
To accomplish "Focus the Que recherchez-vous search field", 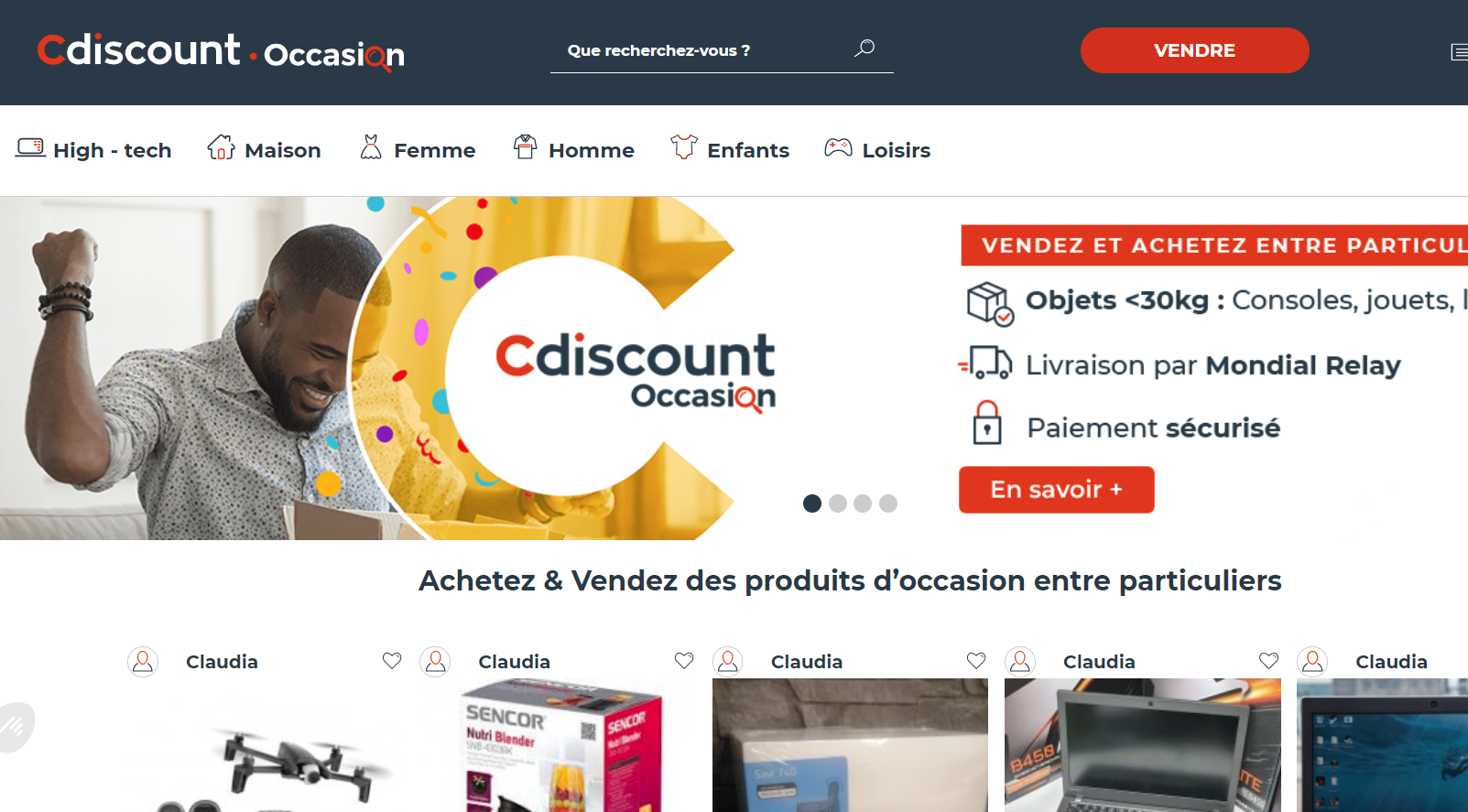I will (701, 50).
